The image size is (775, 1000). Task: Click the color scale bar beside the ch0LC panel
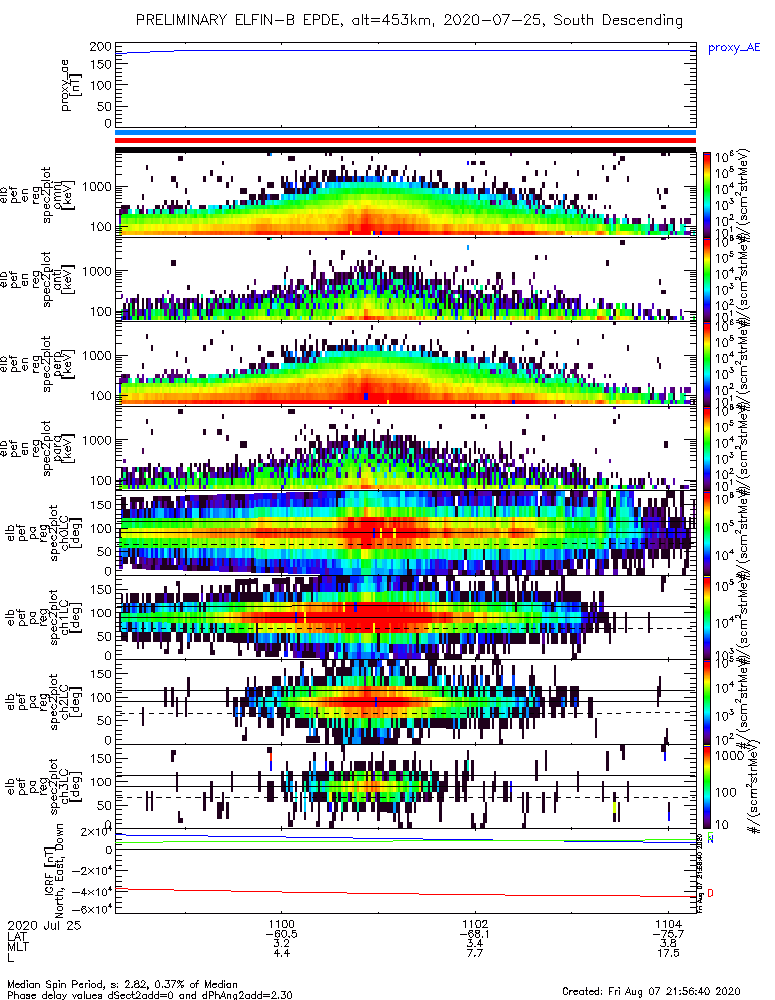coord(706,533)
